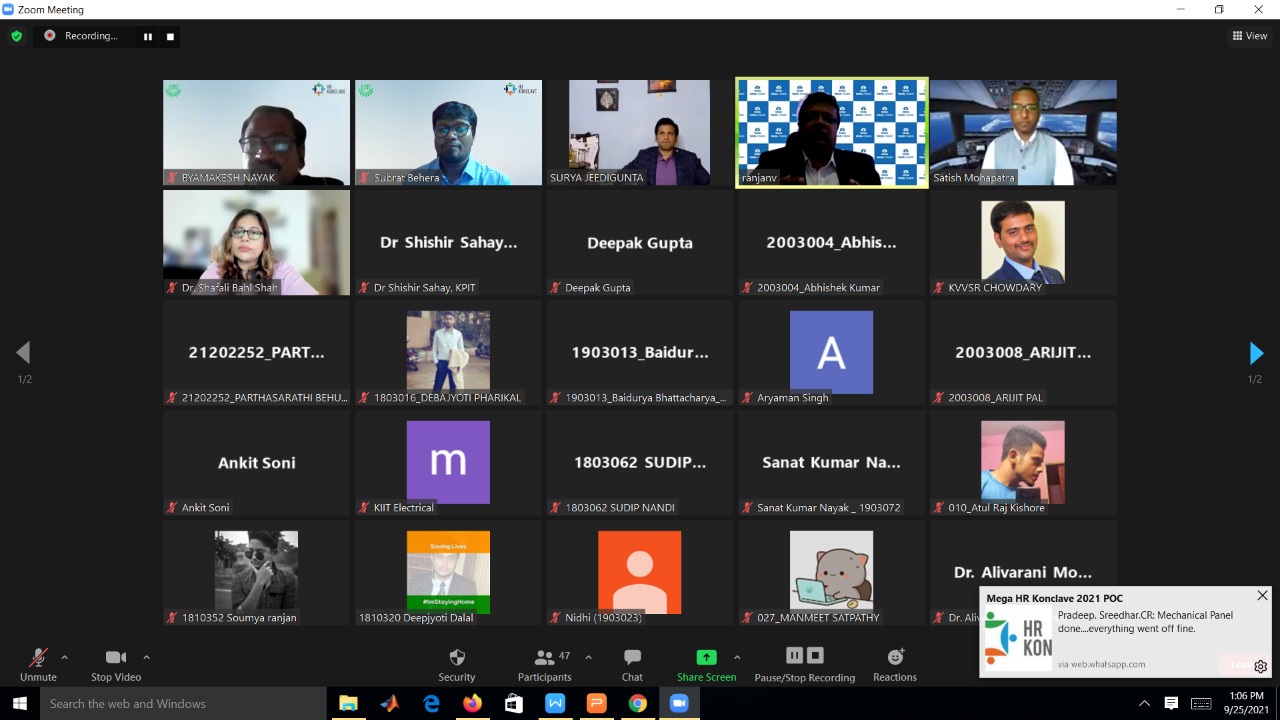Screen dimensions: 1280x720
Task: Close the Mega HR Konclave notification
Action: tap(1262, 596)
